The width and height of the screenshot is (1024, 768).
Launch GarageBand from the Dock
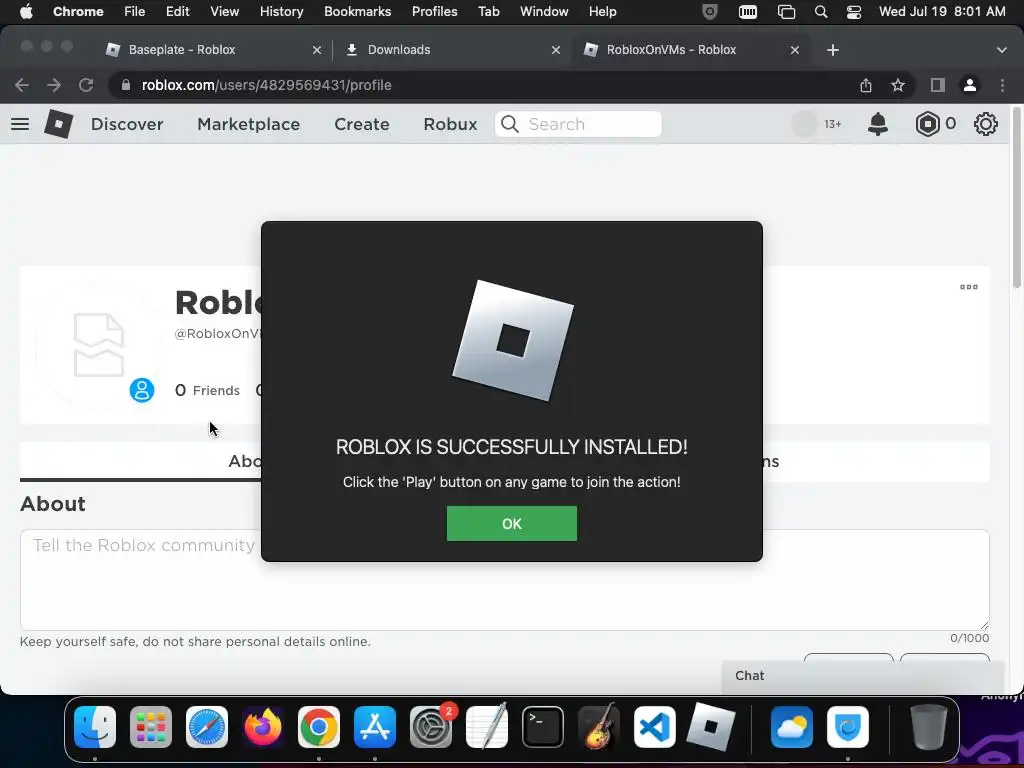tap(599, 727)
